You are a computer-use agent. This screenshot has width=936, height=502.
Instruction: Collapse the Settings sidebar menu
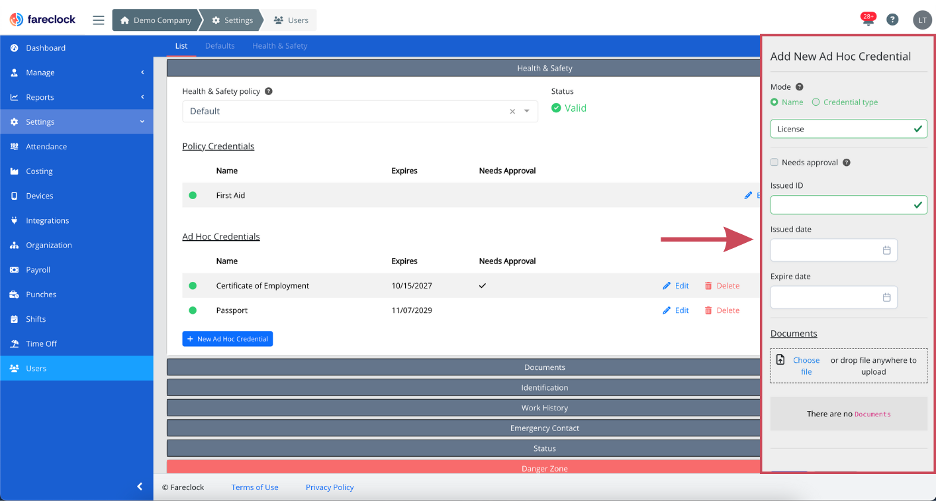pyautogui.click(x=76, y=122)
